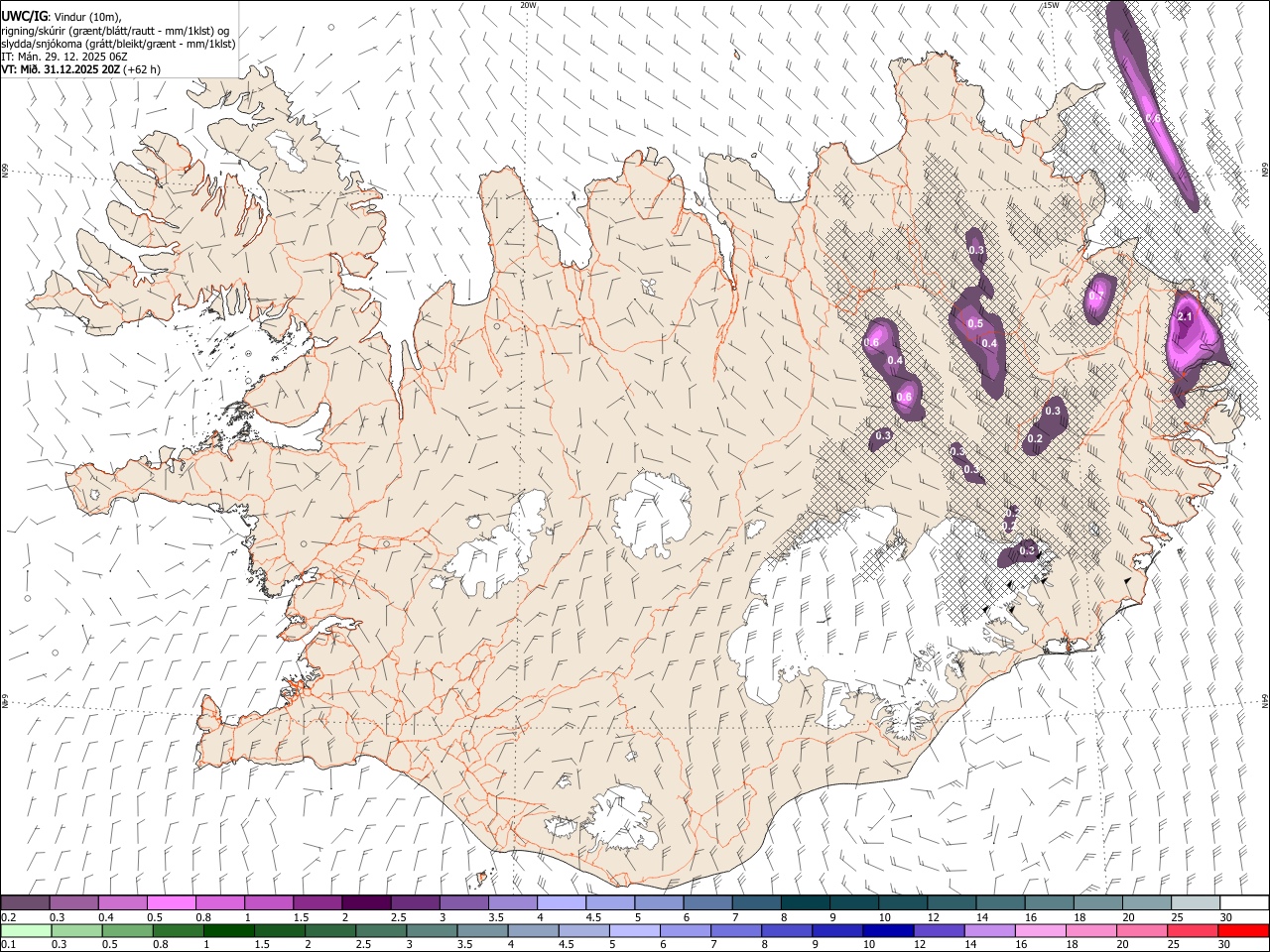Screen dimensions: 1270x952
Task: Click the '0.1' label on the rain scale
Action: (7, 945)
